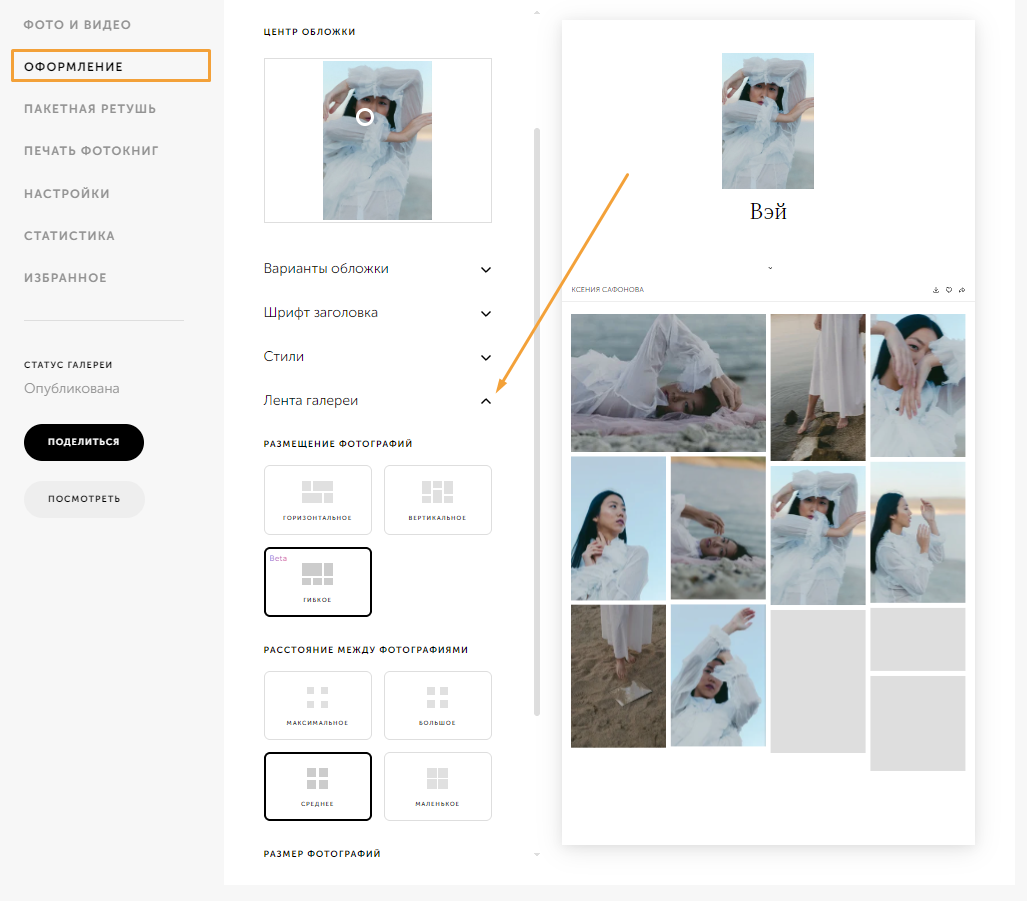Click the Ксения Сафонова author name

608,289
